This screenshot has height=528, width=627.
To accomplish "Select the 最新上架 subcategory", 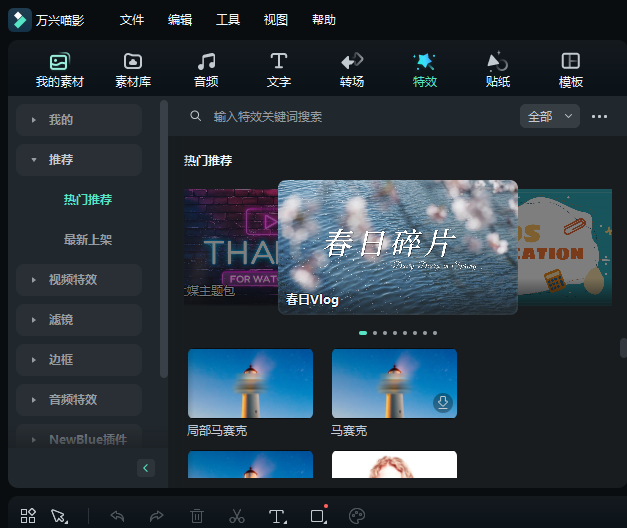I will (x=88, y=239).
